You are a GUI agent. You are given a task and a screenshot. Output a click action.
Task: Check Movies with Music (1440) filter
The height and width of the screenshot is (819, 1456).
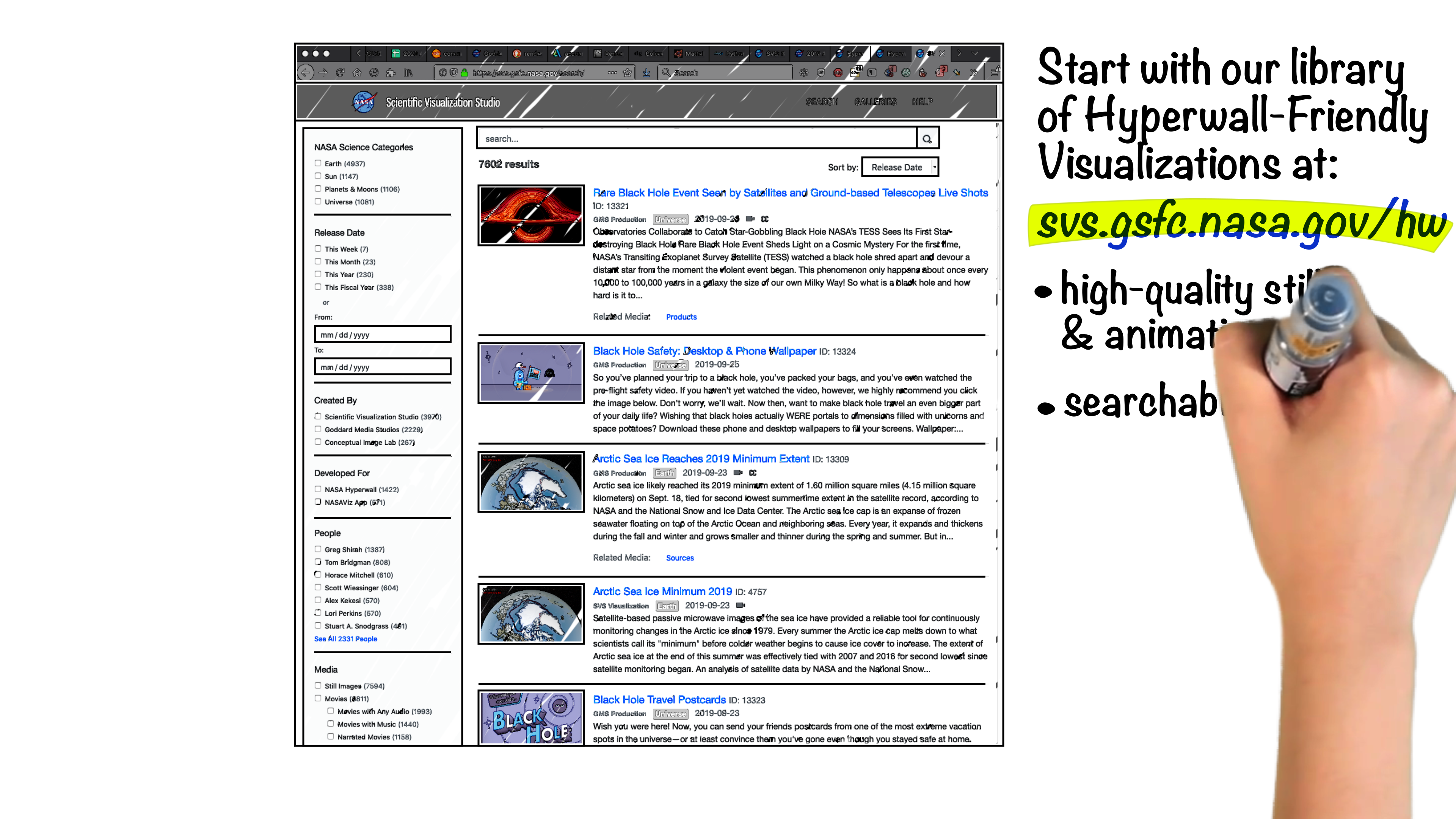[331, 723]
